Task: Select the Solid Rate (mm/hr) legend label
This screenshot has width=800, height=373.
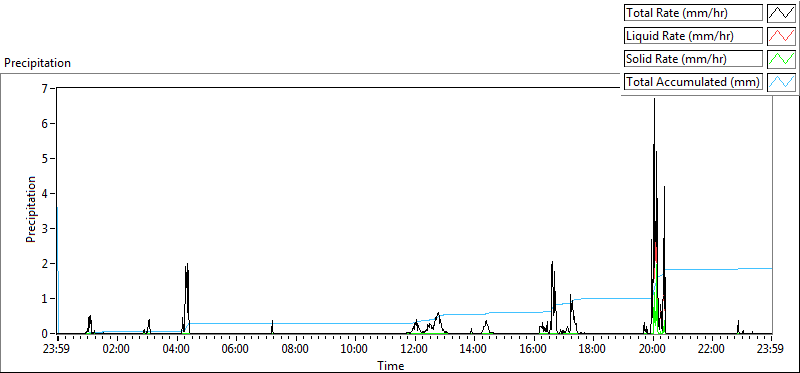Action: coord(693,59)
